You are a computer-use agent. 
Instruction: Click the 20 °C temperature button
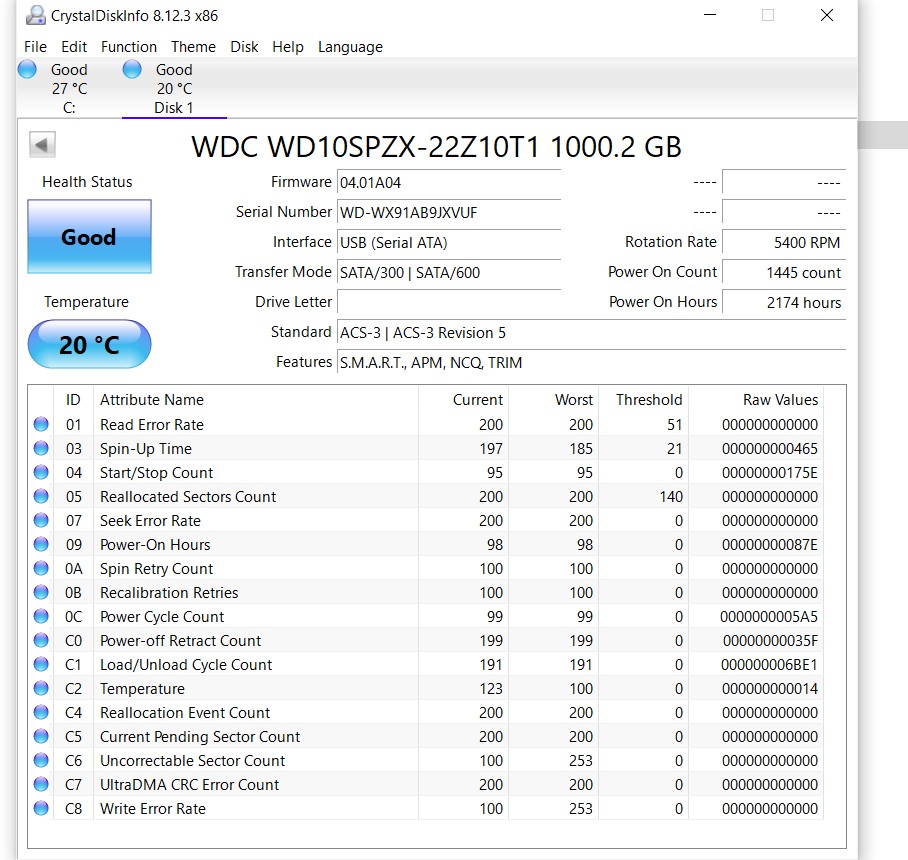89,345
